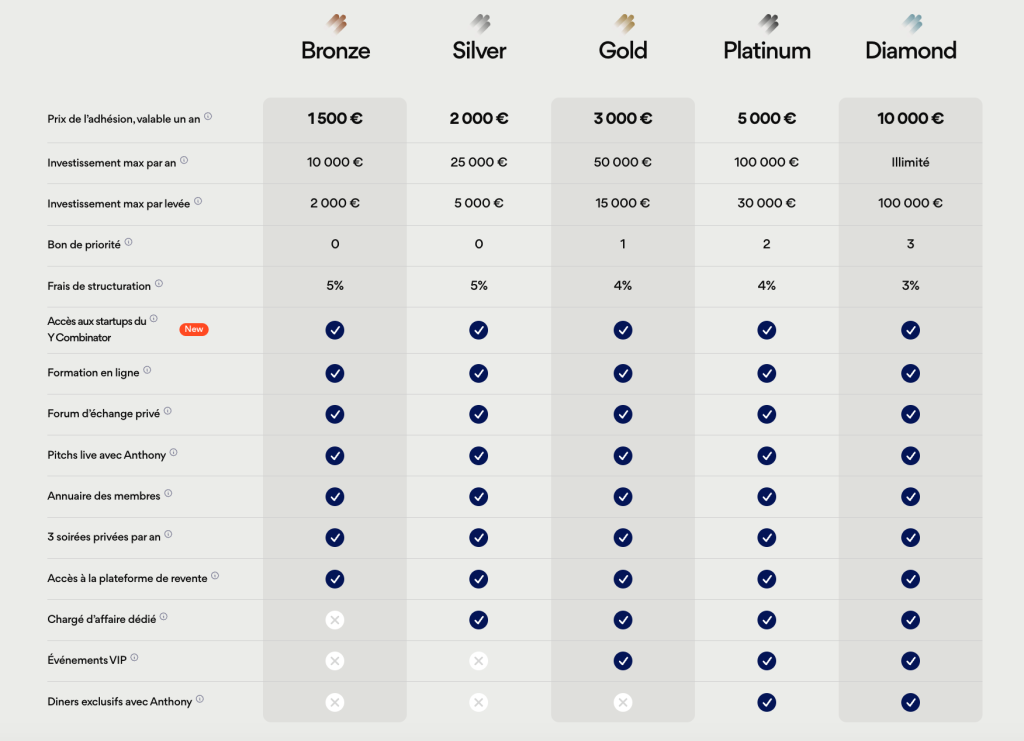
Task: Click the 10 000 € Diamond price
Action: pyautogui.click(x=910, y=119)
